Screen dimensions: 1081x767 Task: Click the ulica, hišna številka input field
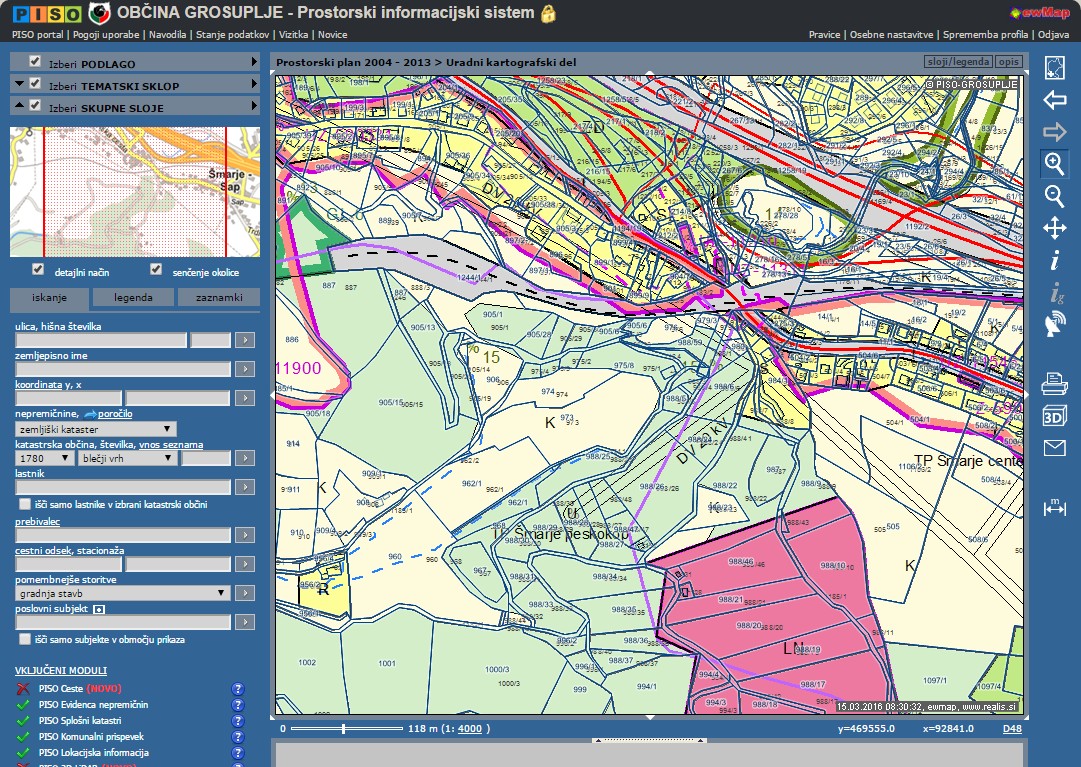click(x=100, y=341)
